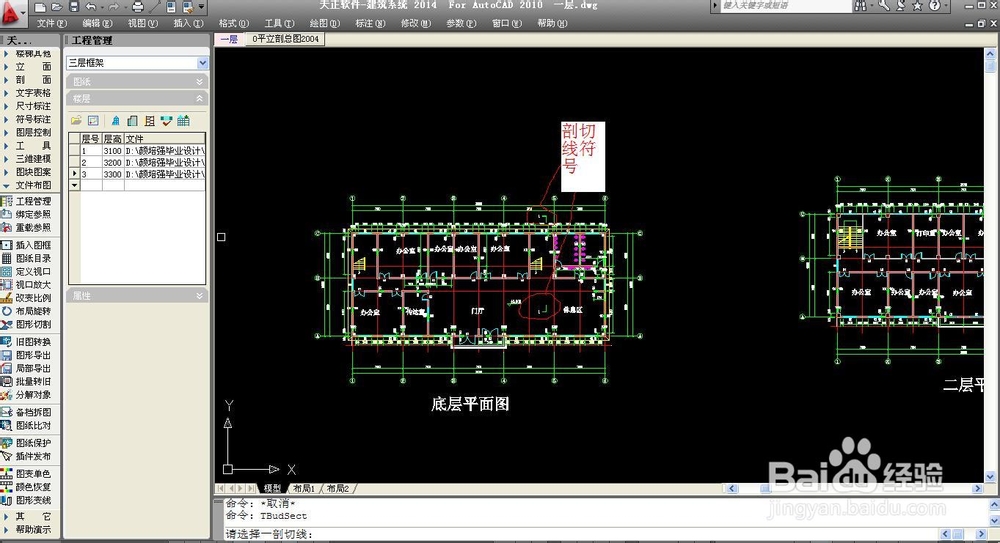Viewport: 1000px width, 543px height.
Task: Select the 模型 model tab
Action: click(272, 488)
